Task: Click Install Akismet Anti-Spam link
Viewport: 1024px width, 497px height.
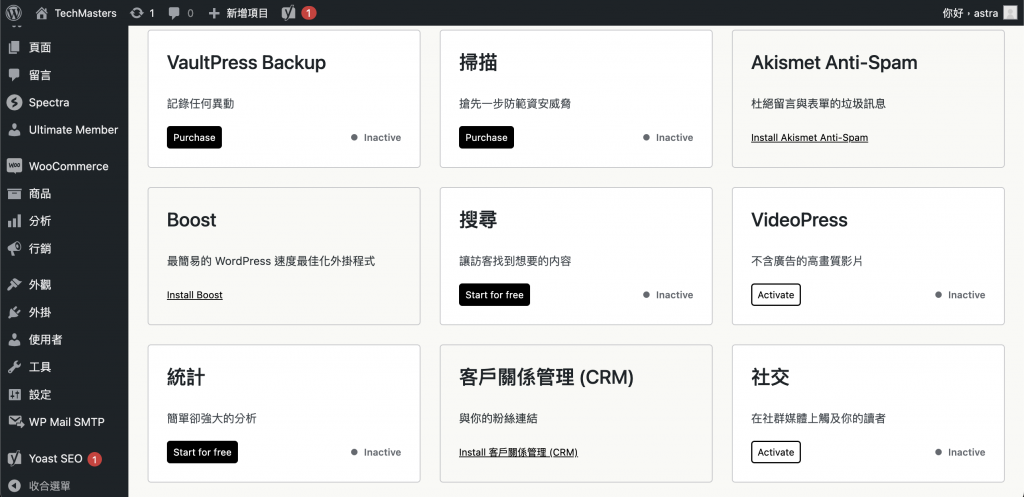Action: [x=809, y=137]
